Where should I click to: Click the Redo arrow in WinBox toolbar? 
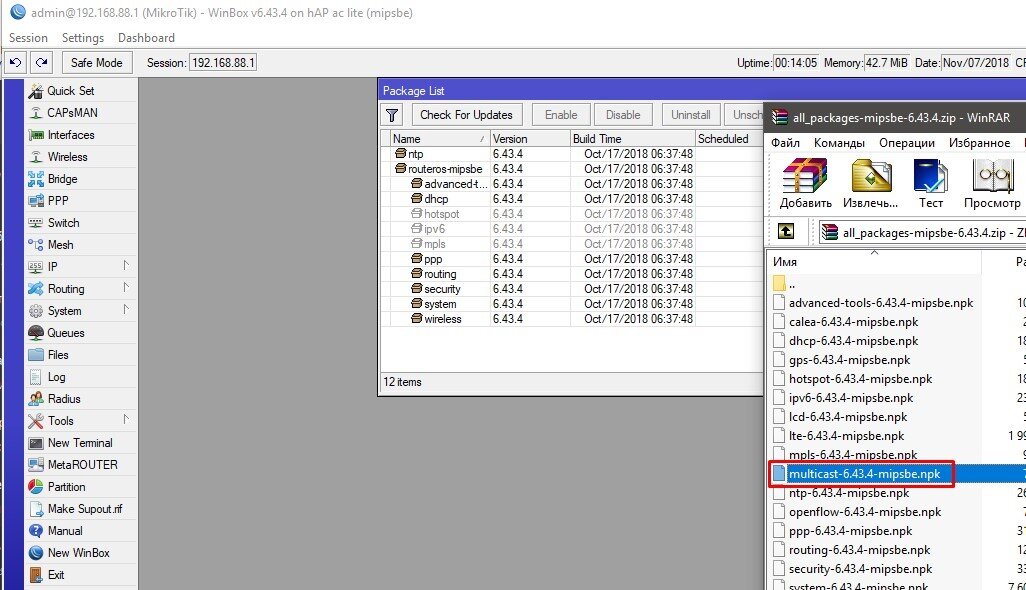41,63
